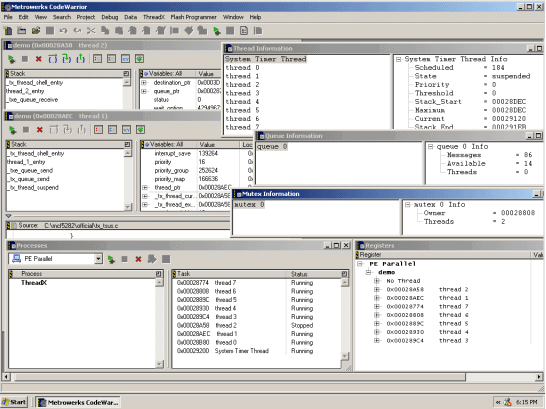Viewport: 546px width, 409px height.
Task: Collapse PE Parallel node in Registers
Action: 360,264
